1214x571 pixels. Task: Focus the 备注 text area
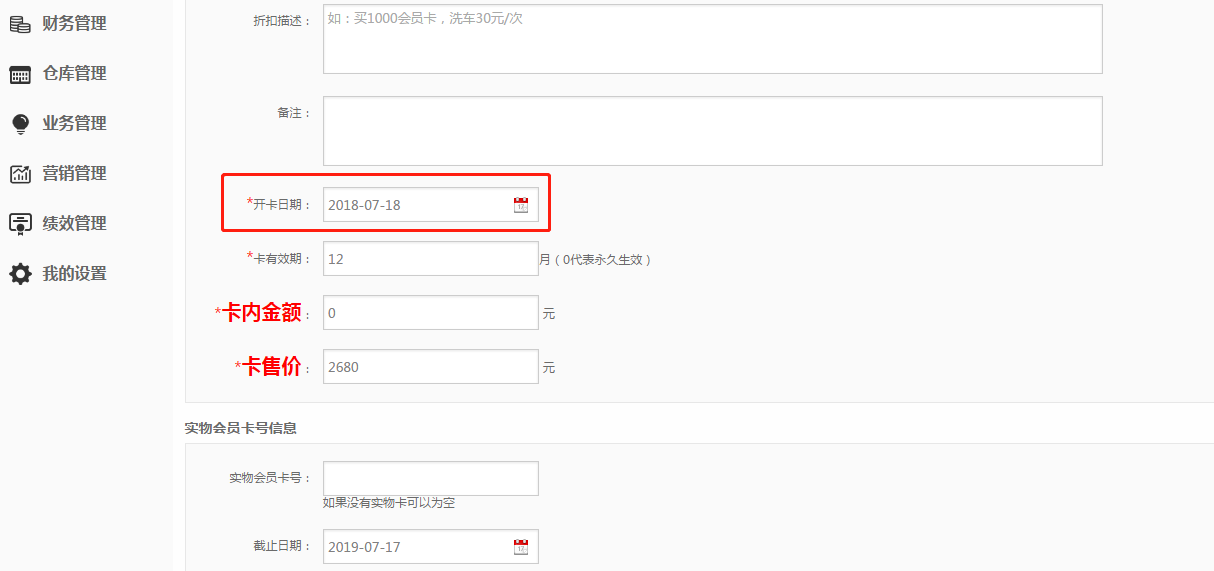click(x=712, y=131)
